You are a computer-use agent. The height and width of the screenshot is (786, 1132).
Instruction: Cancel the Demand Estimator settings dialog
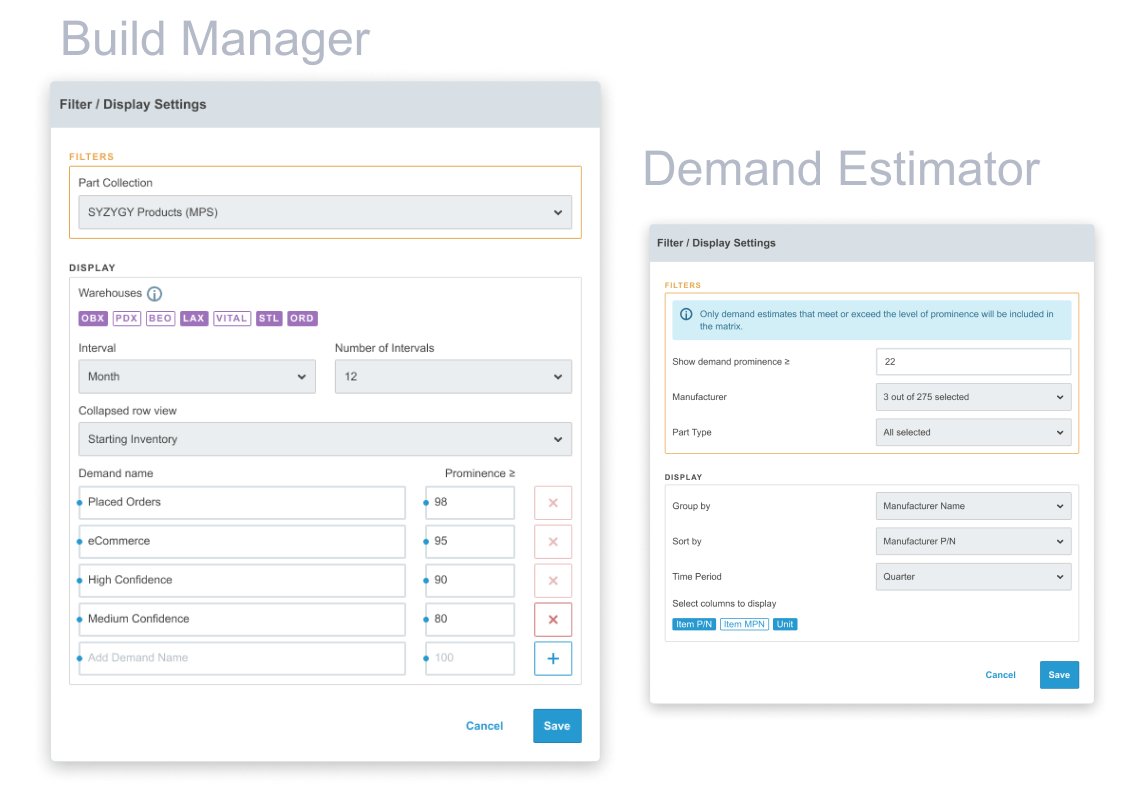pyautogui.click(x=1000, y=675)
